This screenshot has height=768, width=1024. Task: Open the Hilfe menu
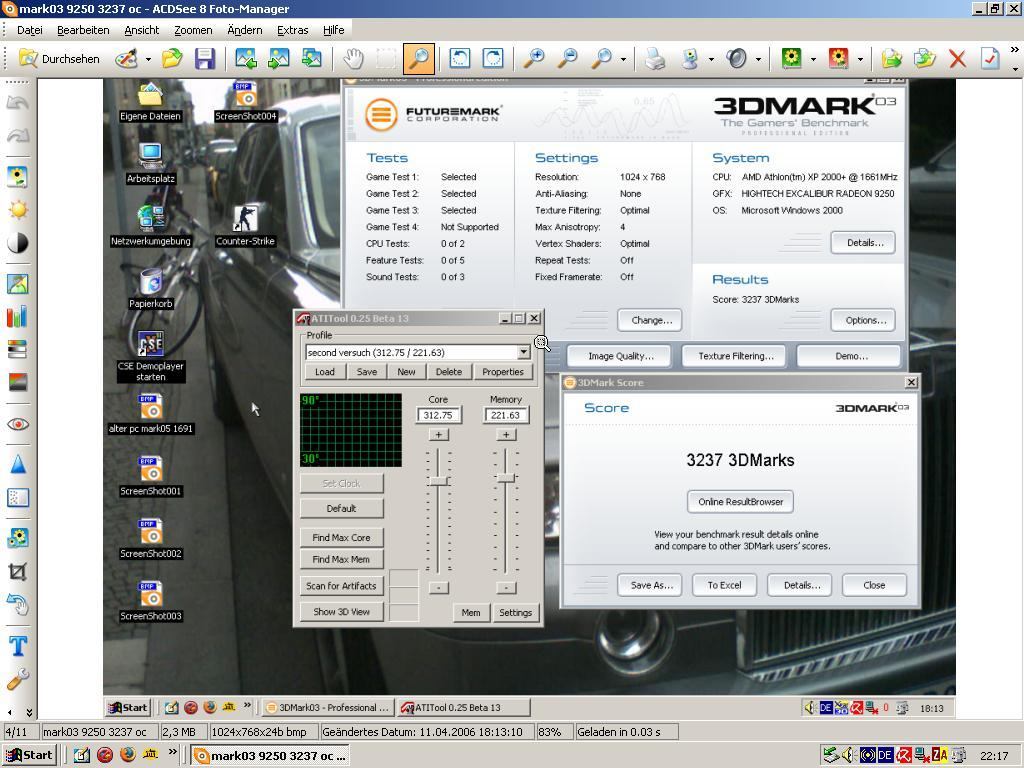click(x=334, y=30)
